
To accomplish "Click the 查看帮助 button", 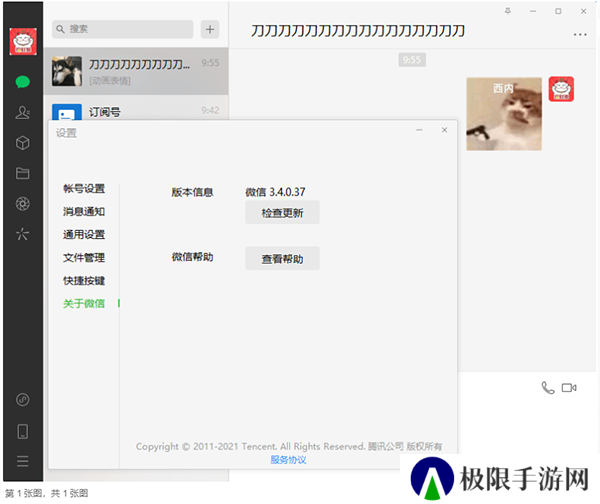I will pos(282,259).
